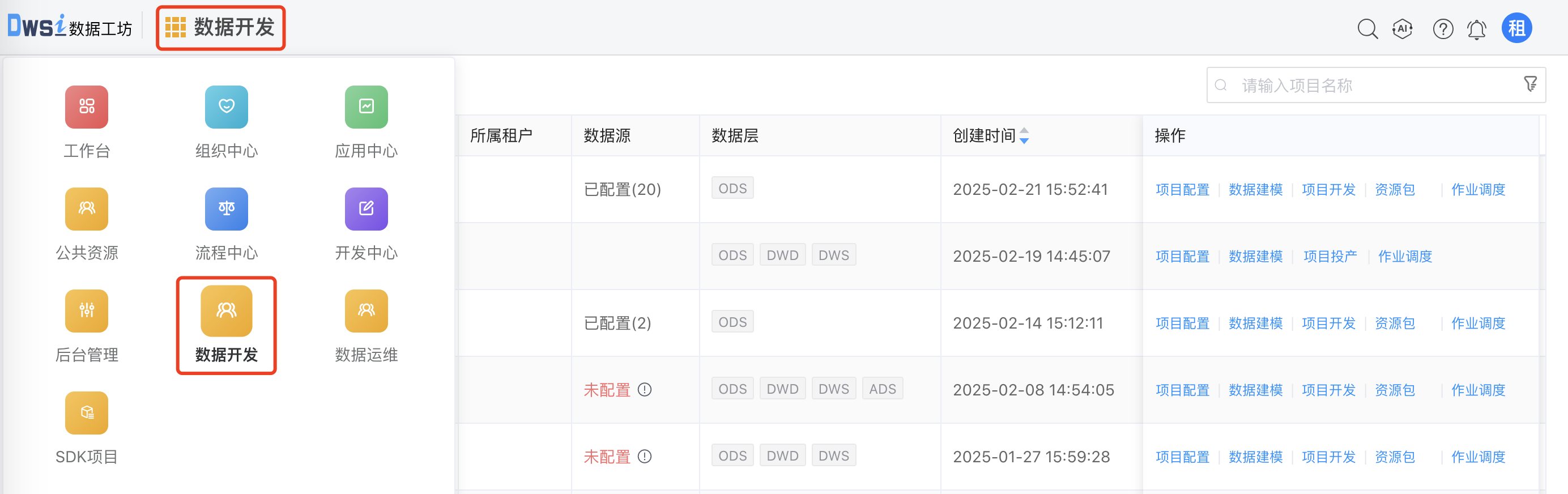Open the filter funnel in search box
This screenshot has width=1568, height=494.
coord(1530,84)
